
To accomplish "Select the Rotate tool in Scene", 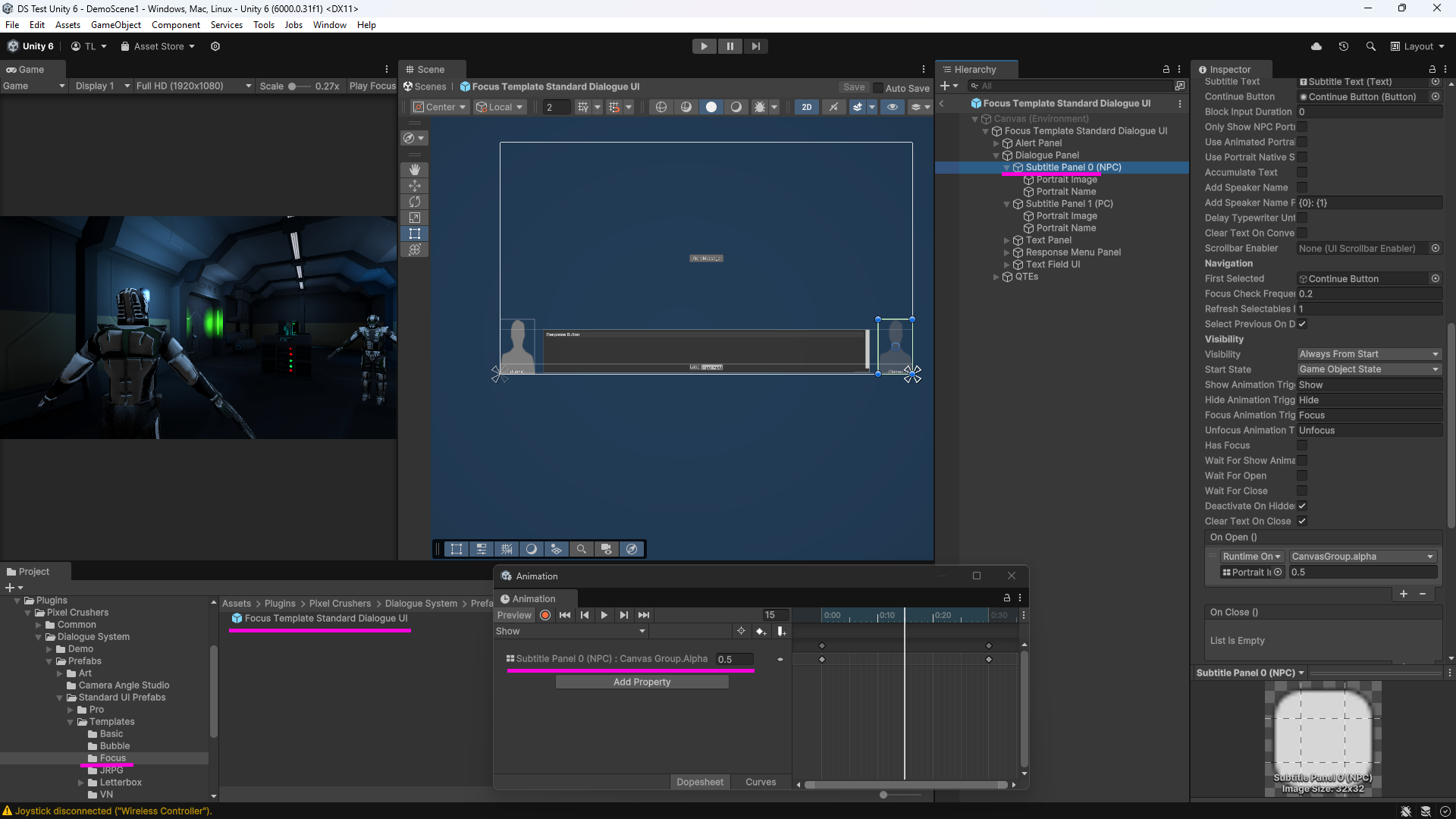I will [x=415, y=202].
